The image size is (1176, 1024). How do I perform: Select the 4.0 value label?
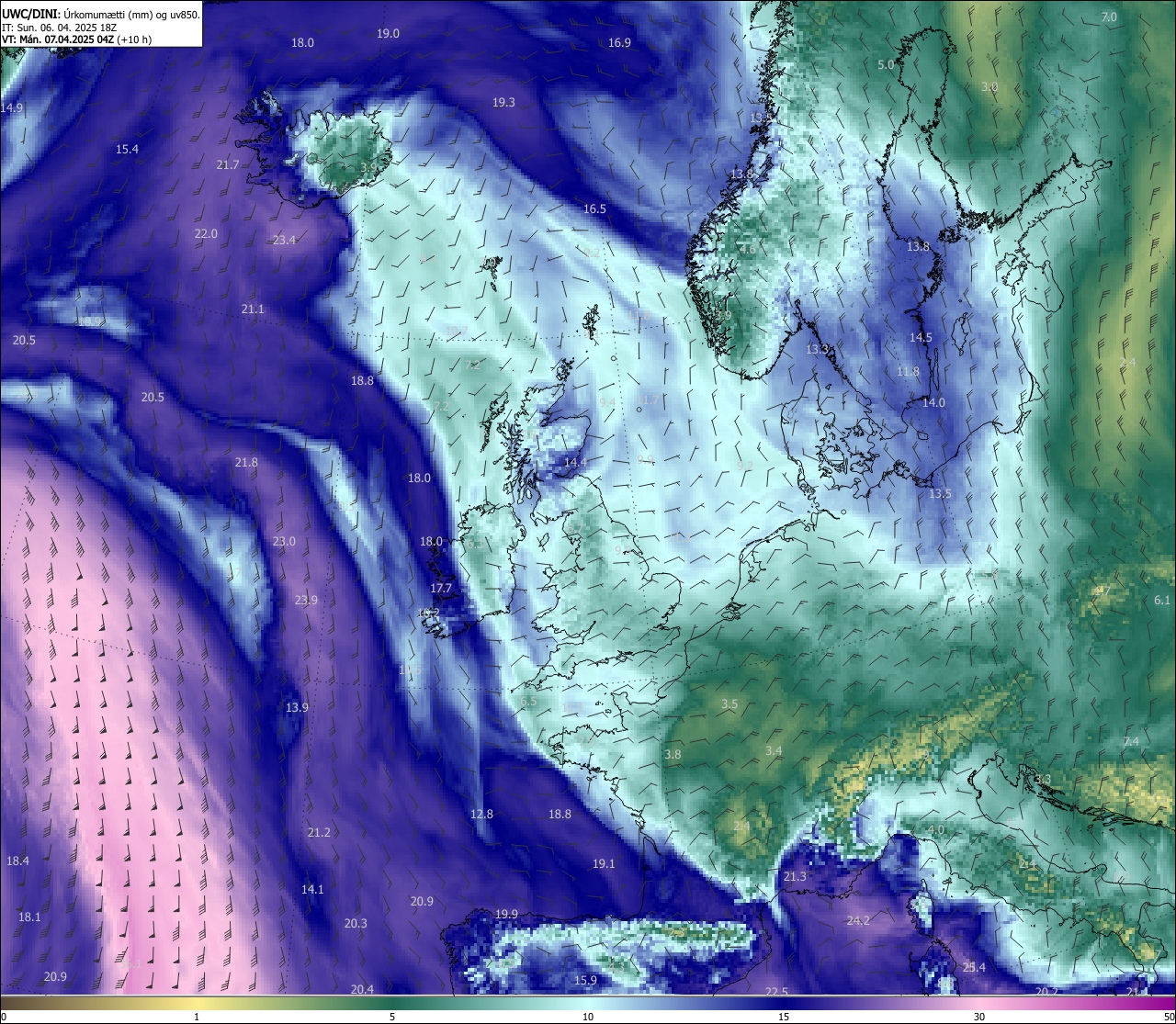point(936,830)
